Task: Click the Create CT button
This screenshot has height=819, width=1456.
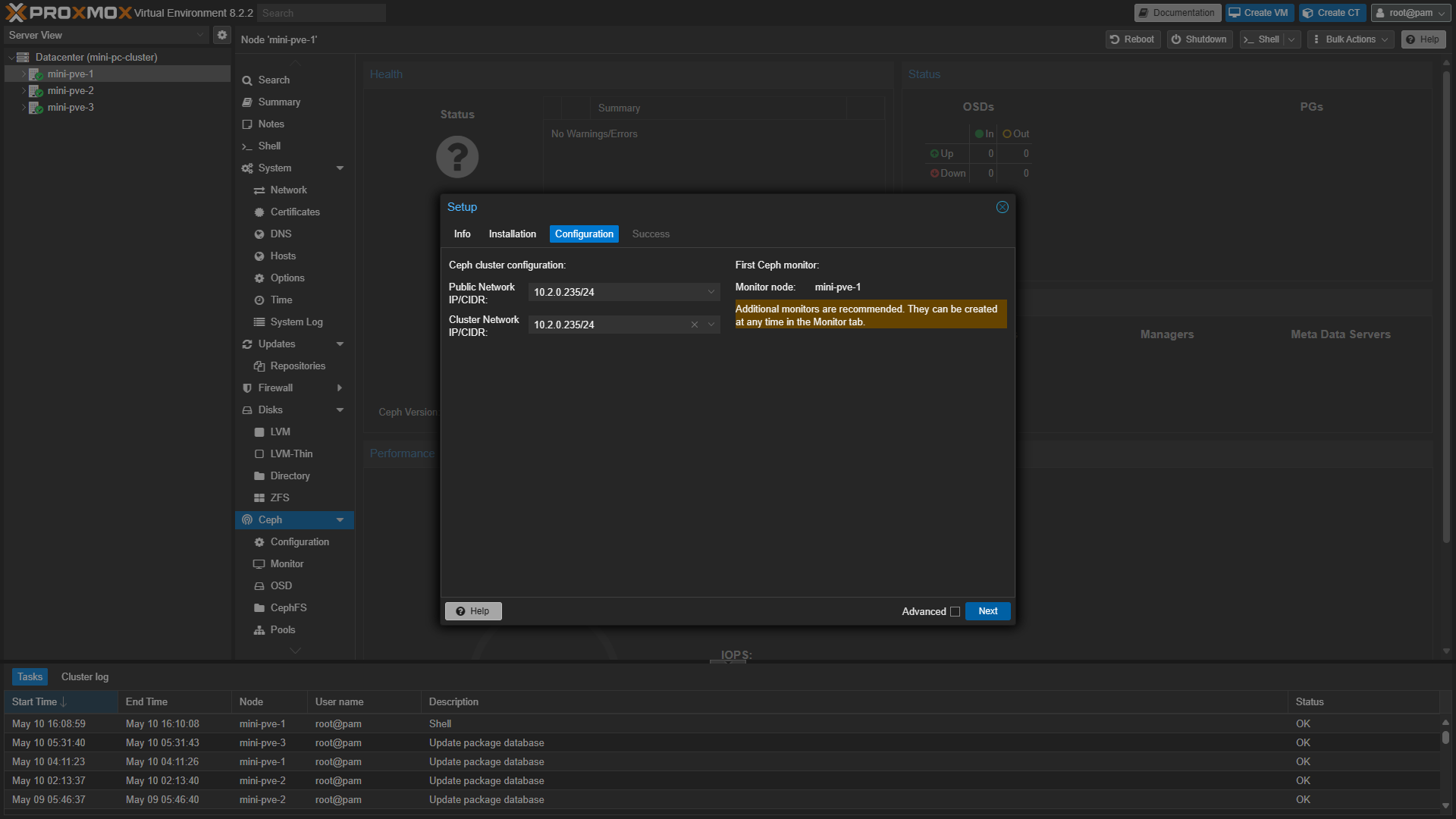Action: click(1332, 13)
